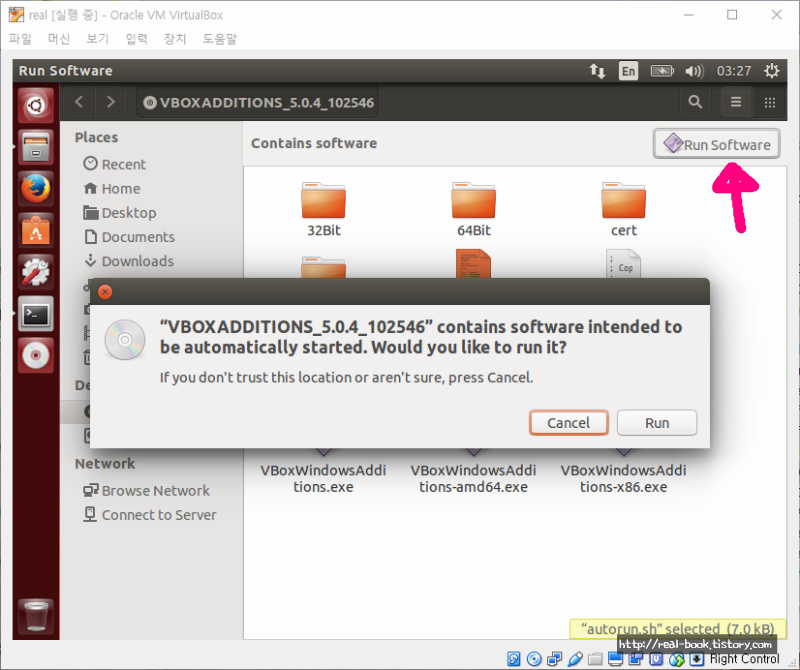Close the autorun dialog with the orange X
This screenshot has height=670, width=800.
point(105,292)
